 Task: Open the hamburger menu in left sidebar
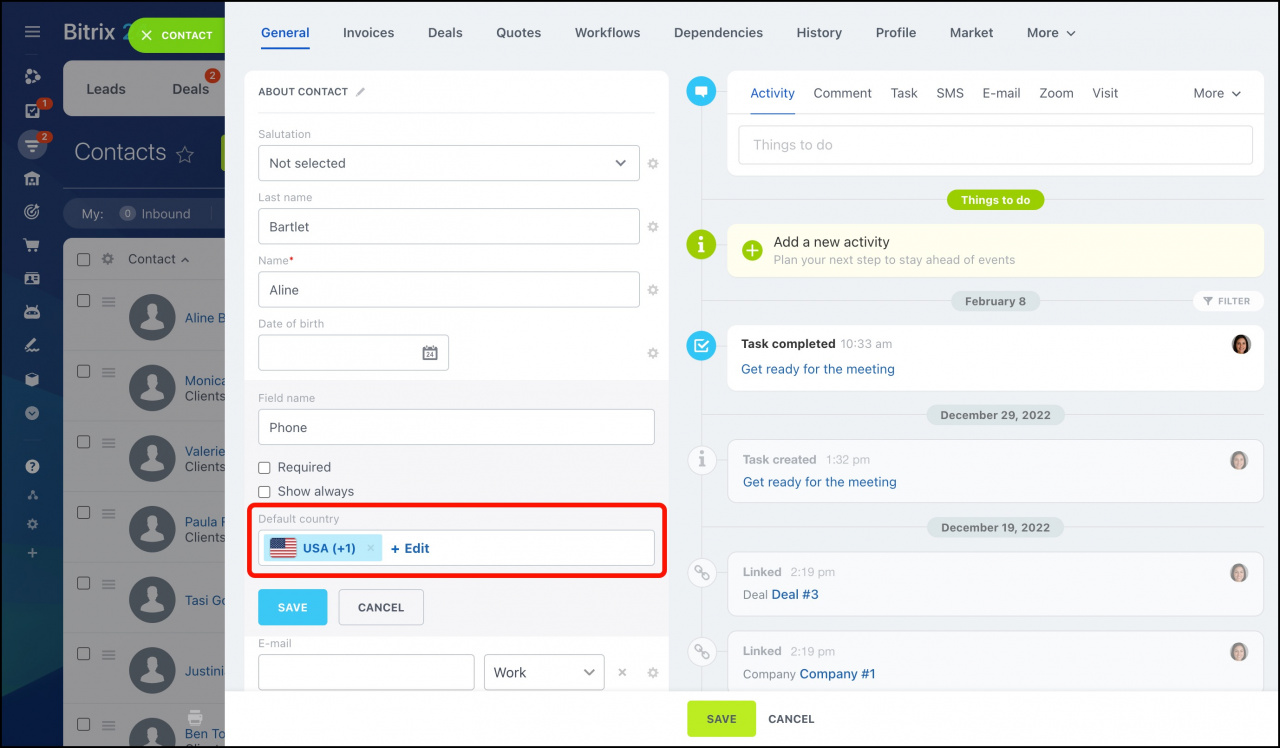coord(32,33)
